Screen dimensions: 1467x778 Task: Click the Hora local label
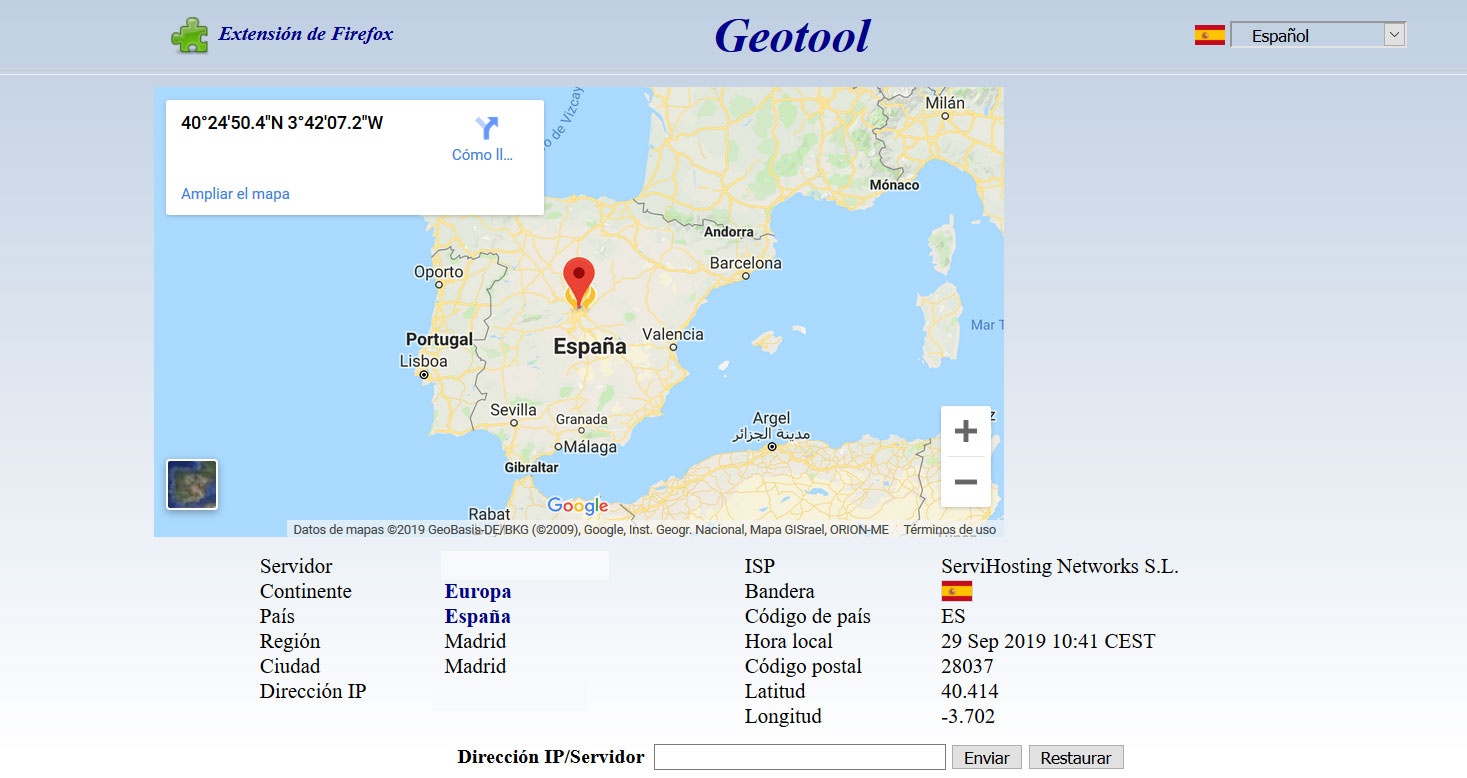click(x=789, y=642)
